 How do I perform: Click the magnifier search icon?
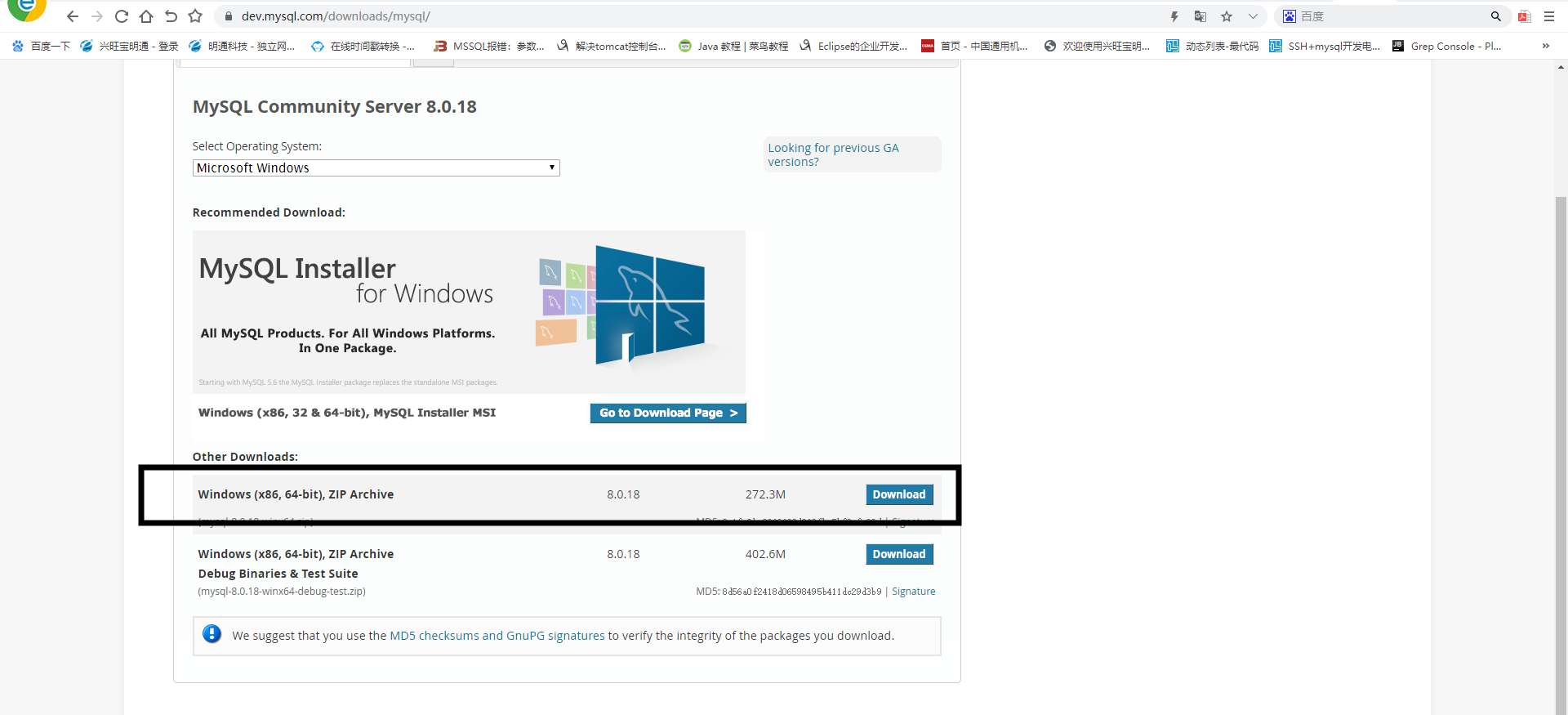[1496, 16]
